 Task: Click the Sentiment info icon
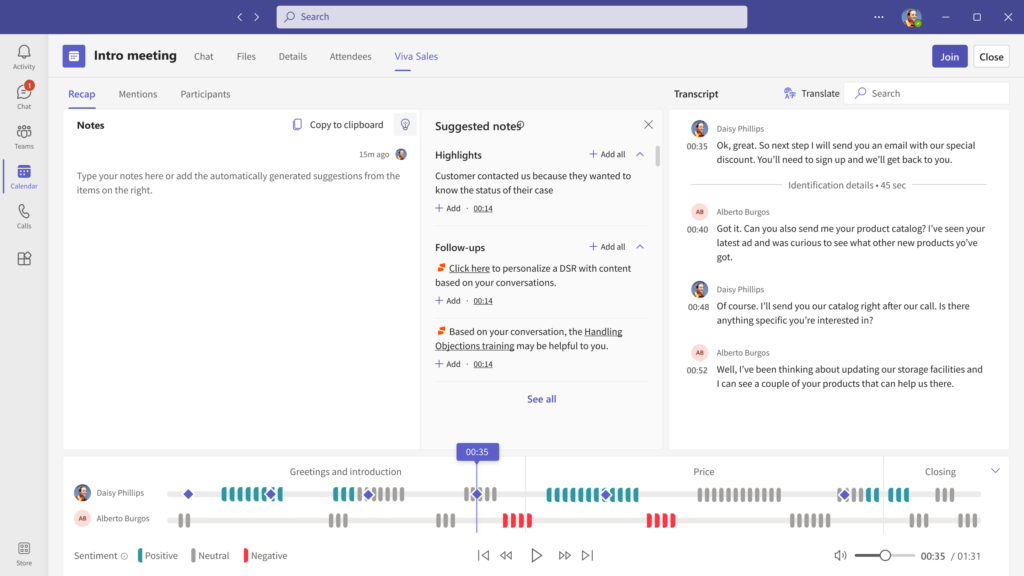[124, 556]
